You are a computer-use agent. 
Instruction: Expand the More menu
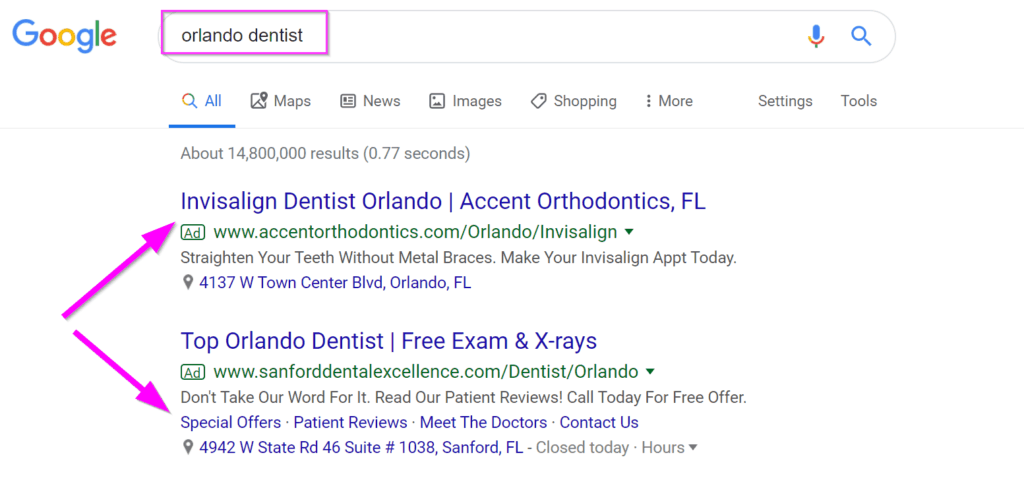[x=669, y=101]
